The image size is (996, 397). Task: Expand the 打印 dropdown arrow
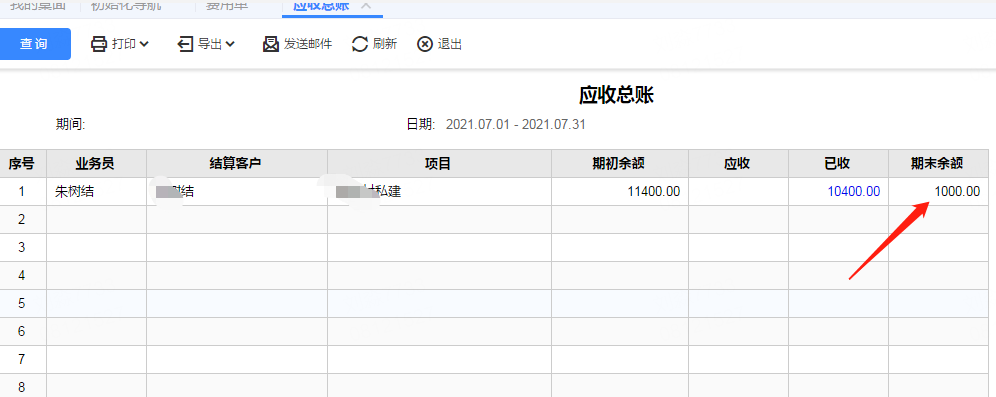(144, 44)
